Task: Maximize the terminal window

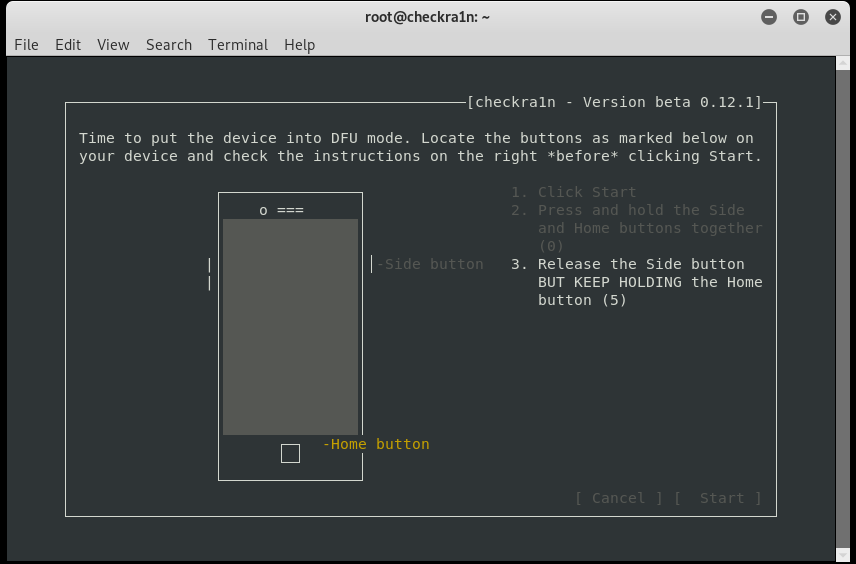Action: pyautogui.click(x=801, y=17)
